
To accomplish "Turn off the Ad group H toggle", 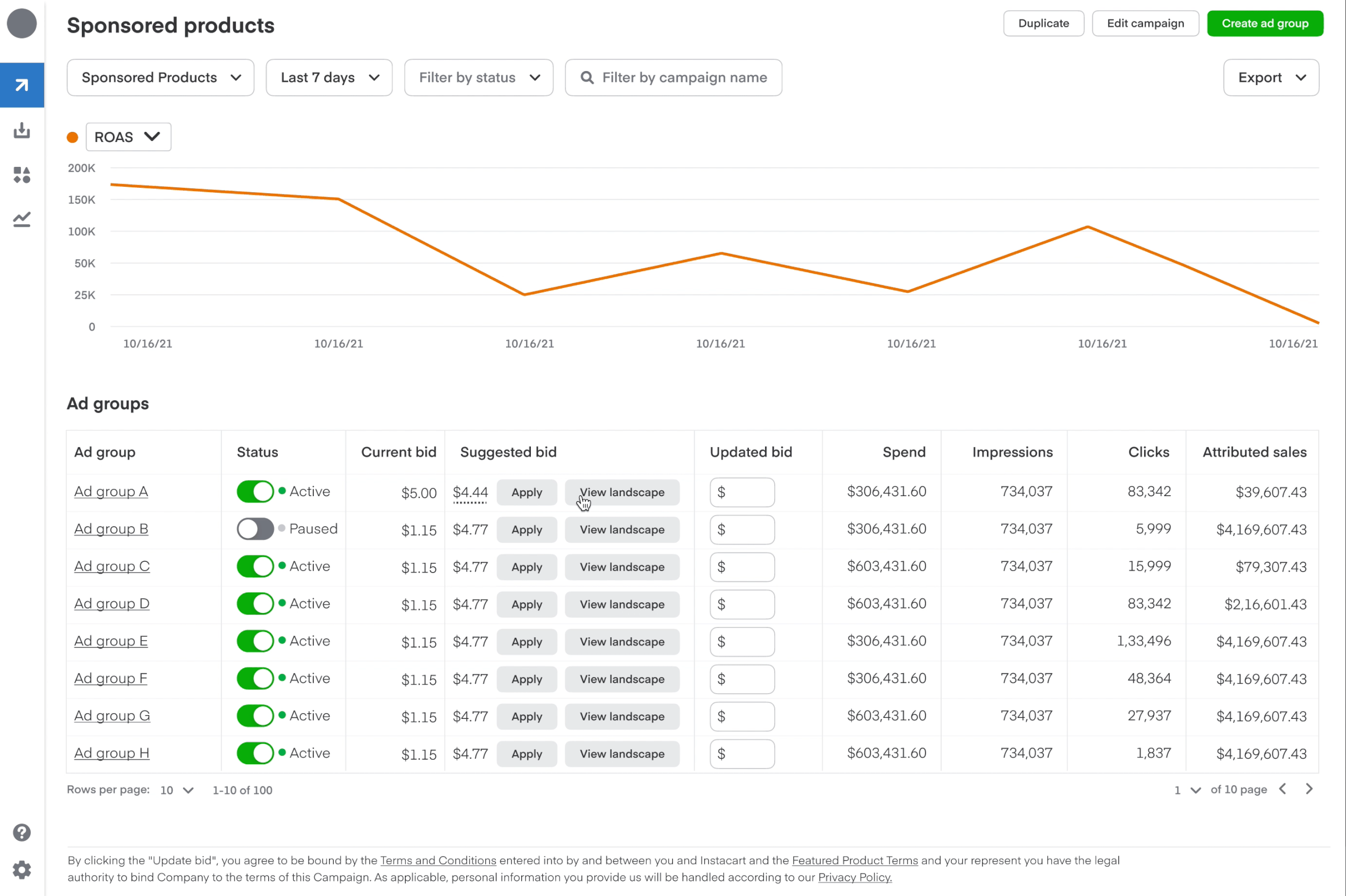I will point(255,753).
